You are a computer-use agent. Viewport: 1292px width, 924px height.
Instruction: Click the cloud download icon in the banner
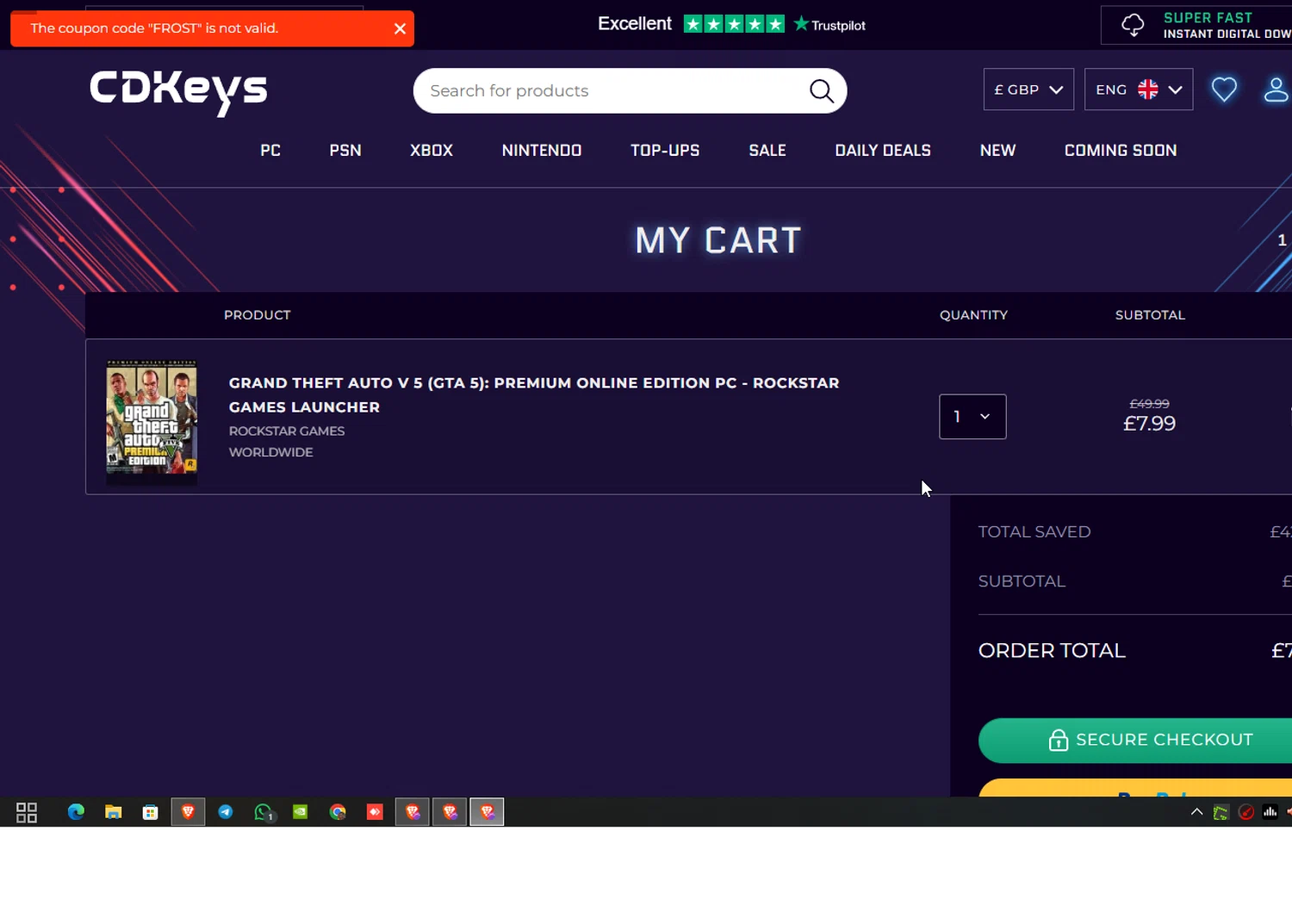1133,25
